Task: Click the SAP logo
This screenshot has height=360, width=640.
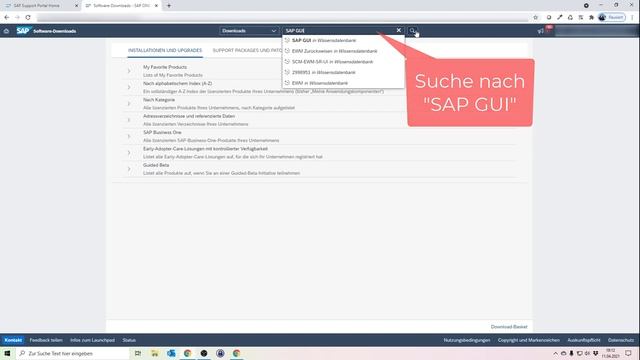Action: (x=24, y=31)
